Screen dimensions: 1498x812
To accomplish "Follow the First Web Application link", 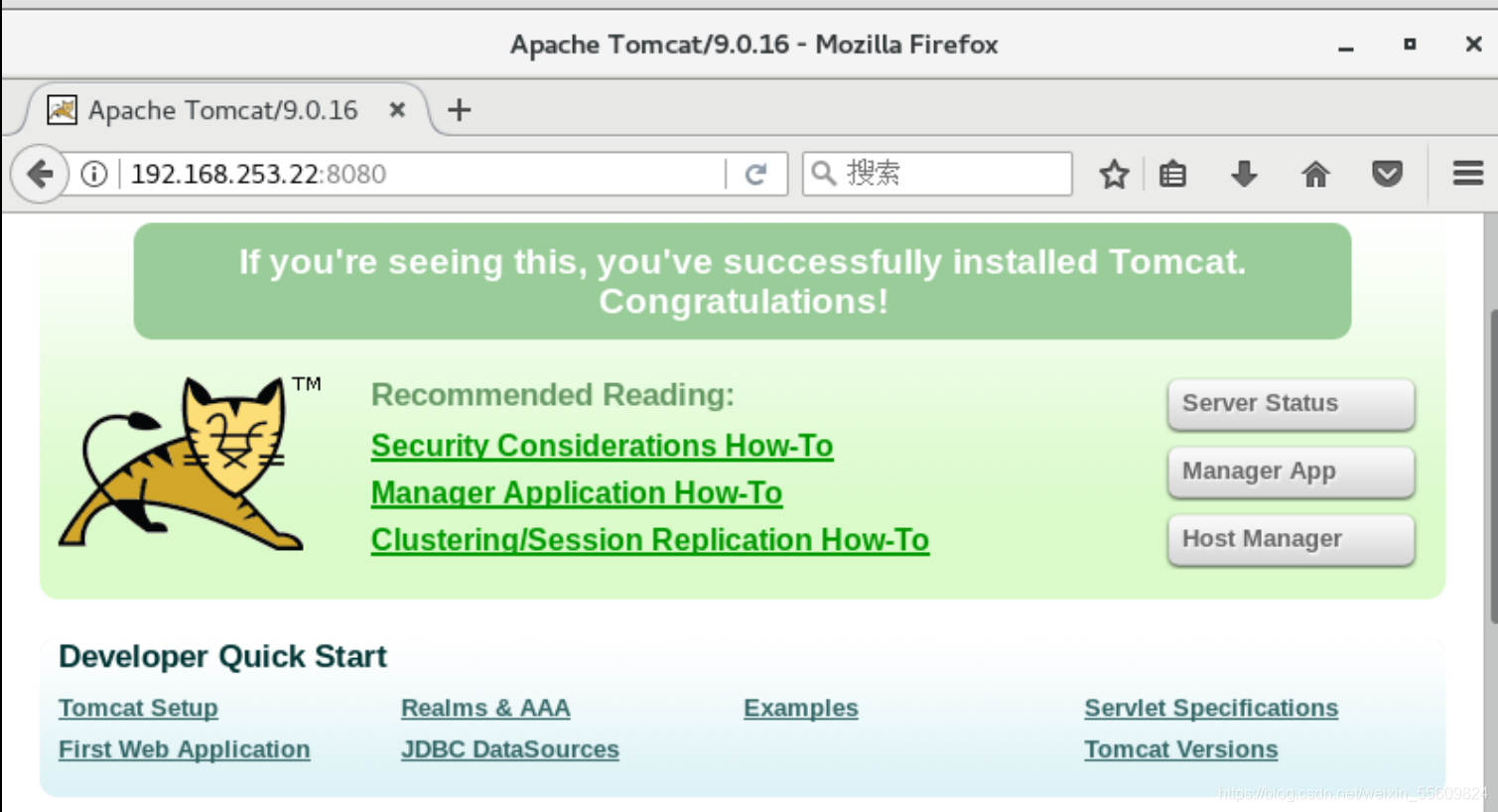I will click(184, 749).
